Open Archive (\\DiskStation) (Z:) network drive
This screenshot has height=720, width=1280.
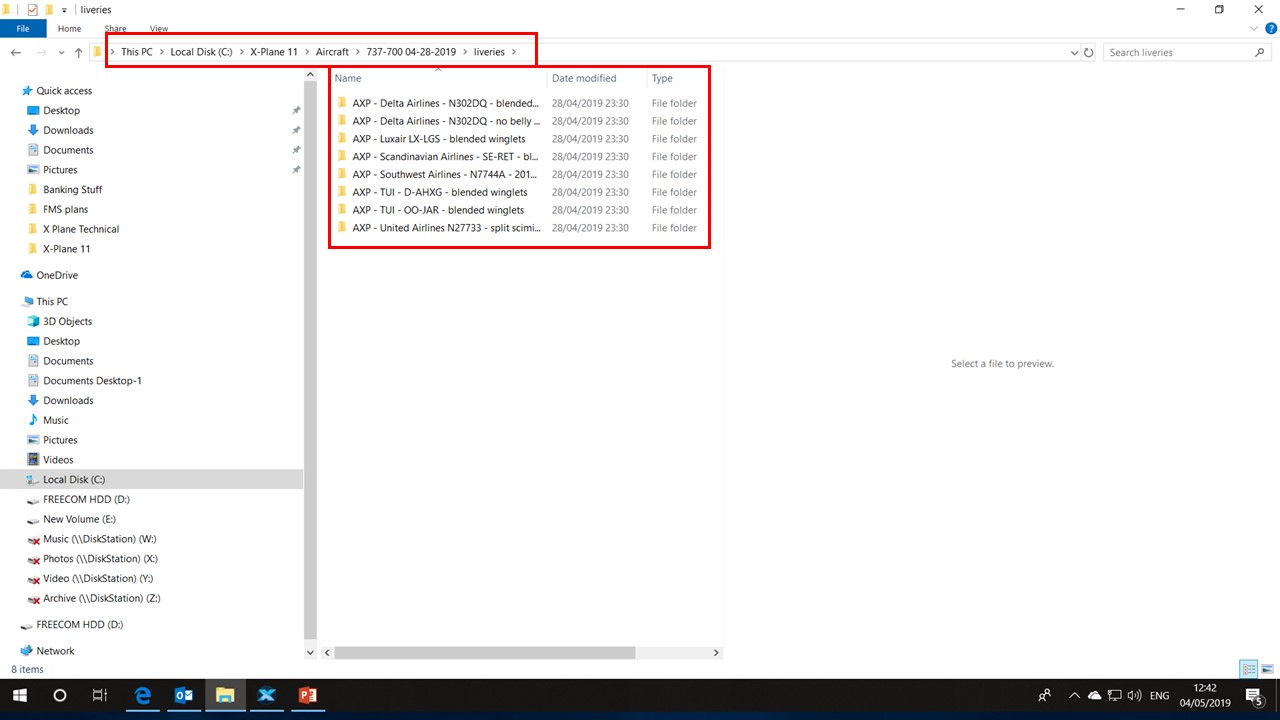101,598
